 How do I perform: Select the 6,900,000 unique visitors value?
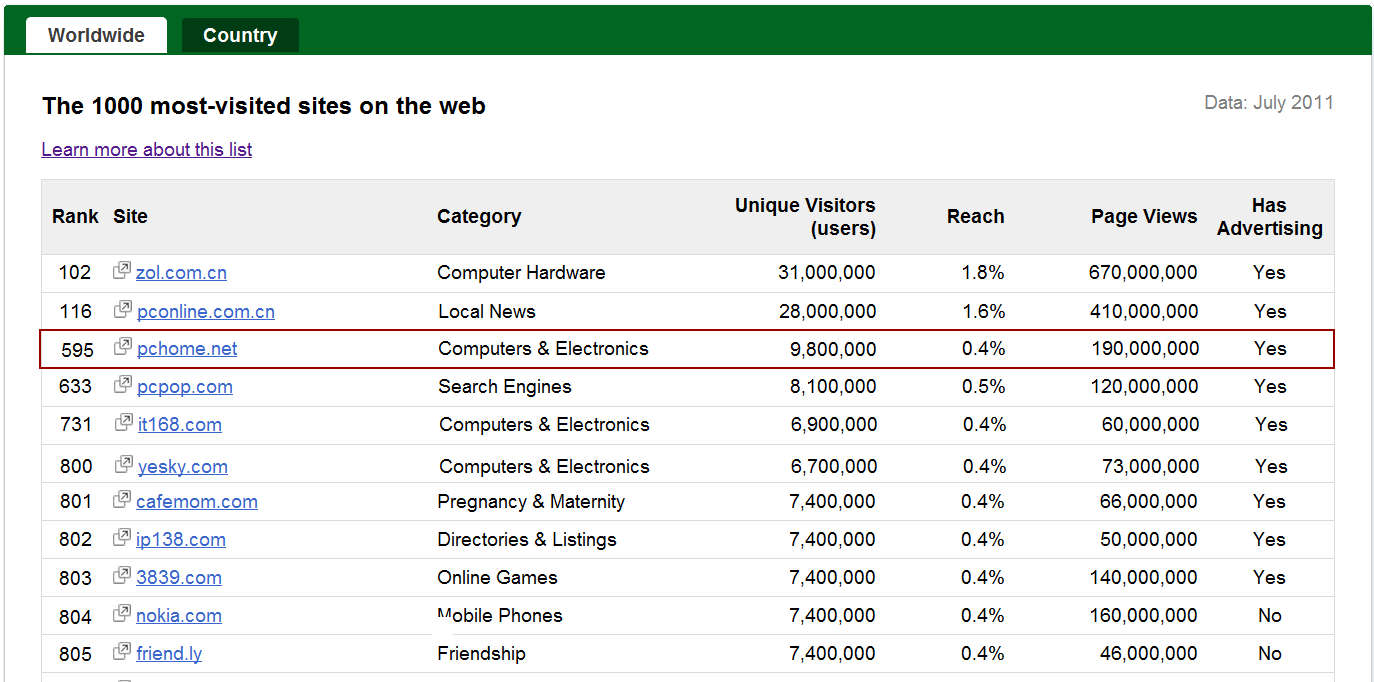(834, 425)
